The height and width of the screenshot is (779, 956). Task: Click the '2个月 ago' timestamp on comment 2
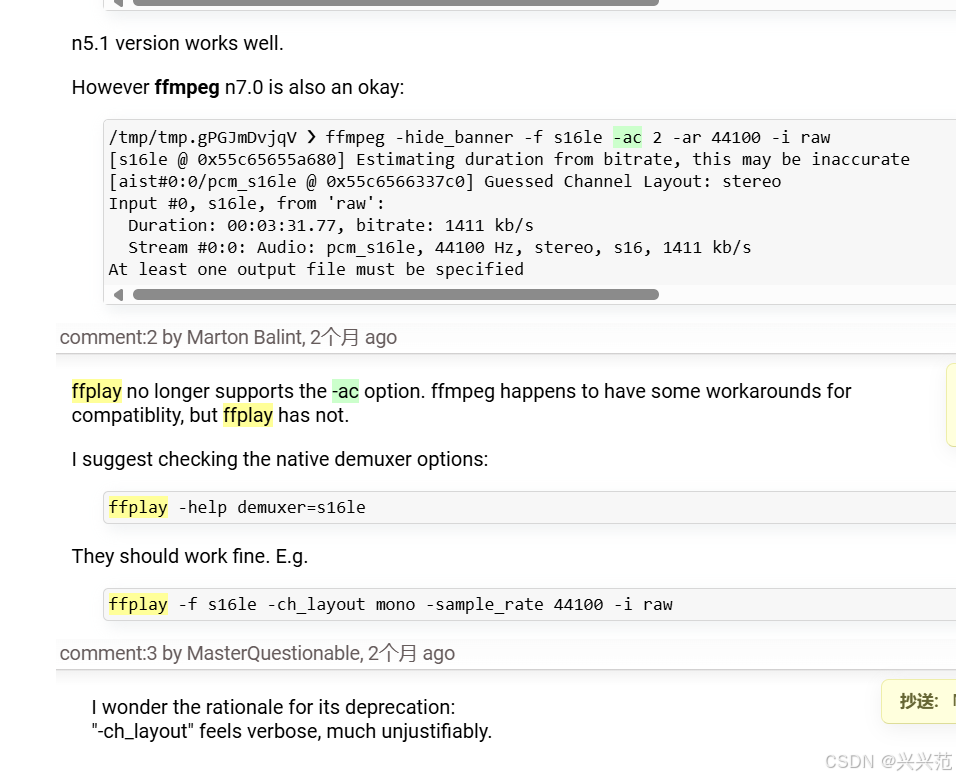(x=354, y=337)
